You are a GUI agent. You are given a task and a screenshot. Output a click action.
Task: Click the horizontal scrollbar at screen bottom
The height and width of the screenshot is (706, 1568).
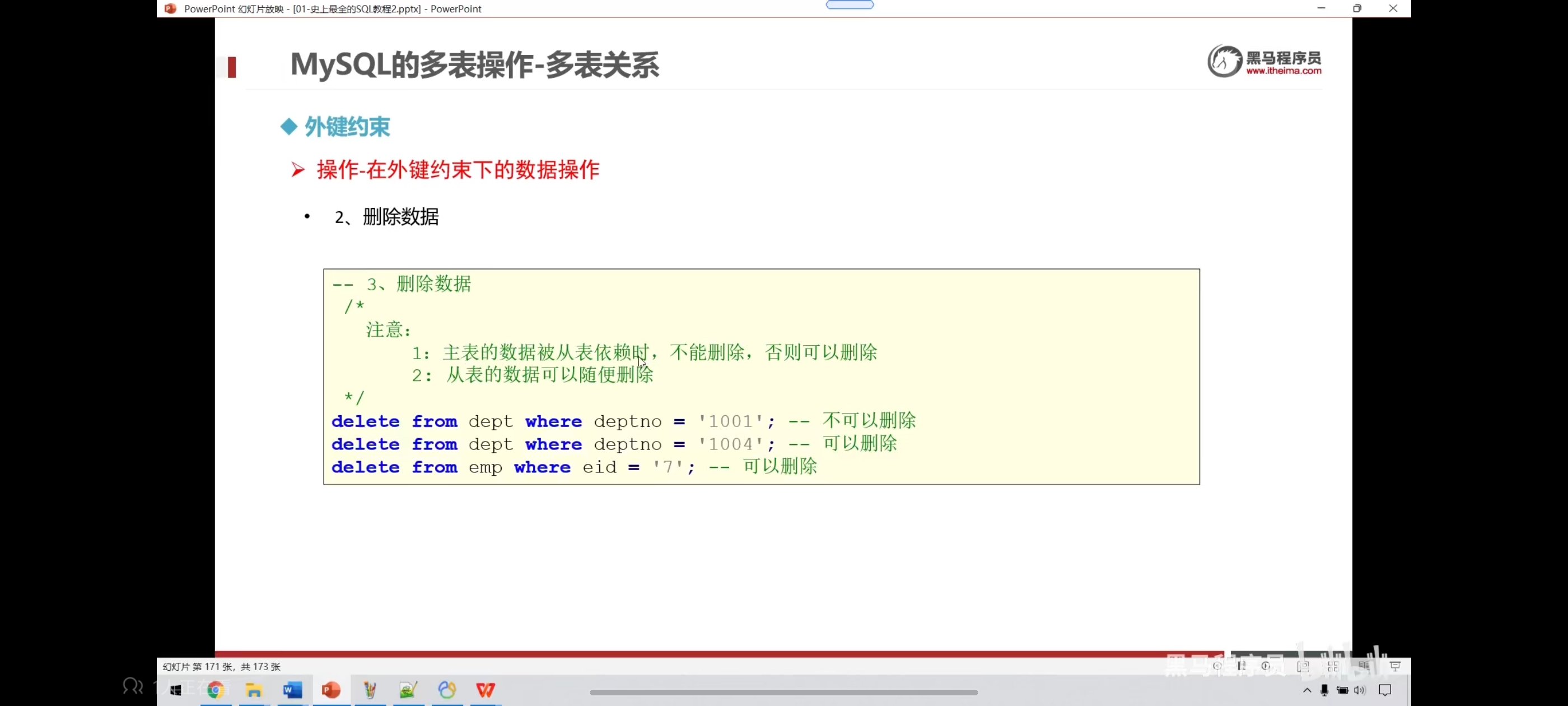pos(783,692)
